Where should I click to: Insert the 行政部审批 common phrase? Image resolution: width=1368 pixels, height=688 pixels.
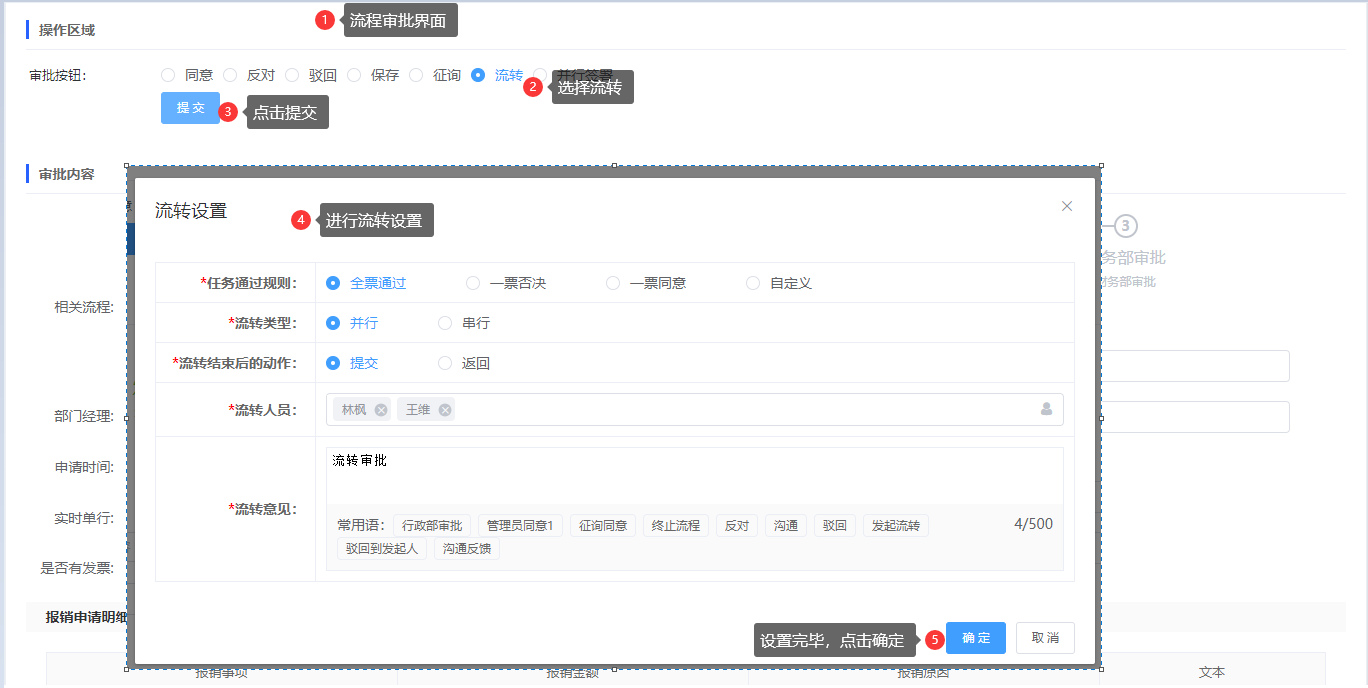(x=432, y=526)
